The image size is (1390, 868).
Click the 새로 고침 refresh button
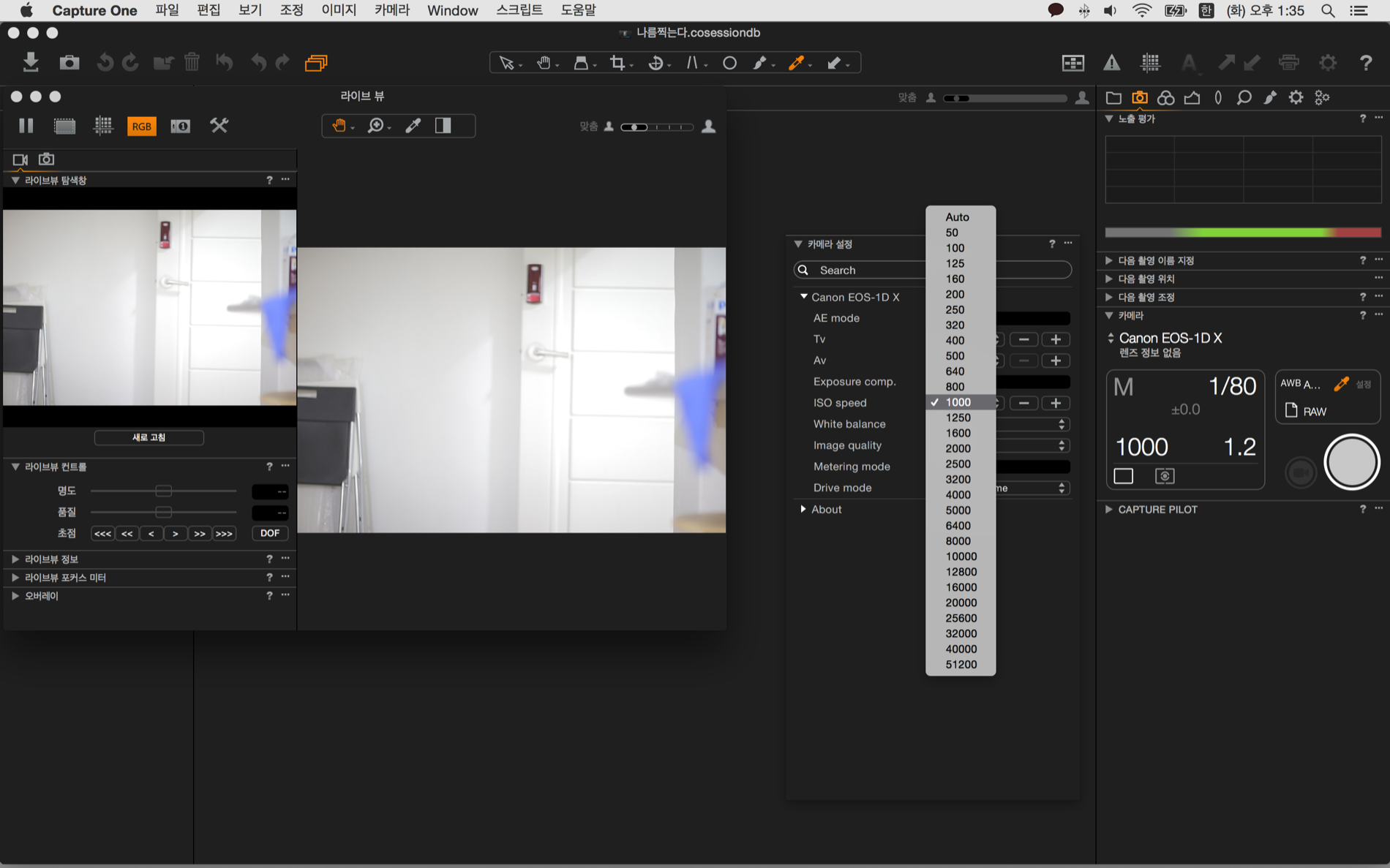pos(149,437)
